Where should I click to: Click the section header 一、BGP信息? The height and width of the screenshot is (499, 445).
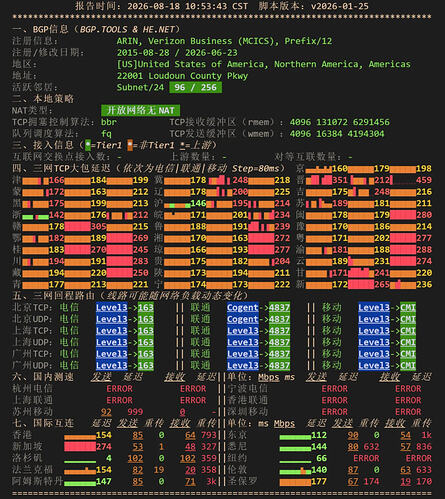tap(40, 29)
